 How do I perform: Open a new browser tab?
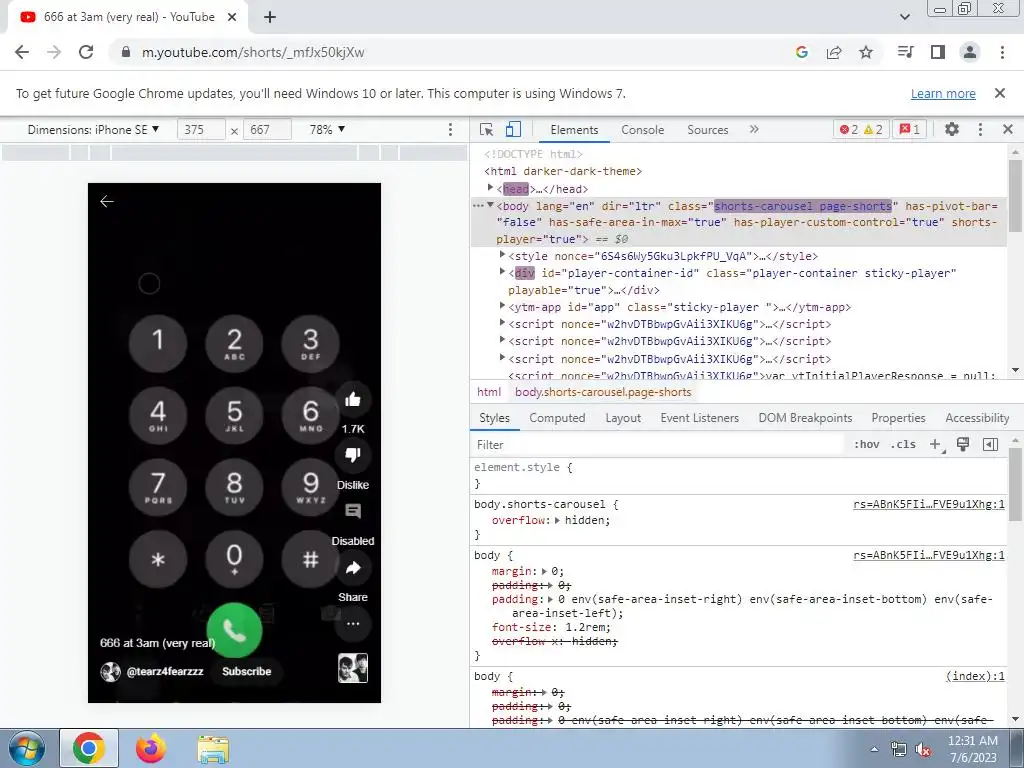pos(270,17)
